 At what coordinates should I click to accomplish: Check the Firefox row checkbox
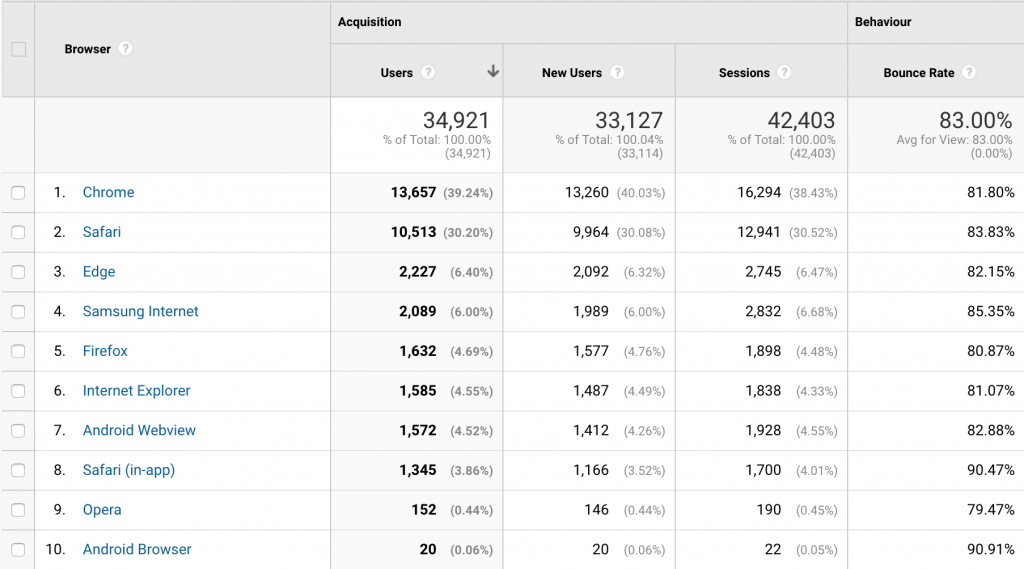(18, 351)
